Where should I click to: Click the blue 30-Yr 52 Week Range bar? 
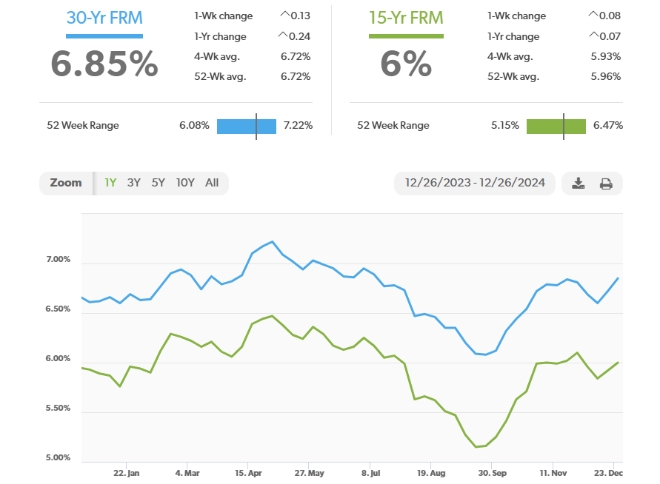[x=246, y=126]
